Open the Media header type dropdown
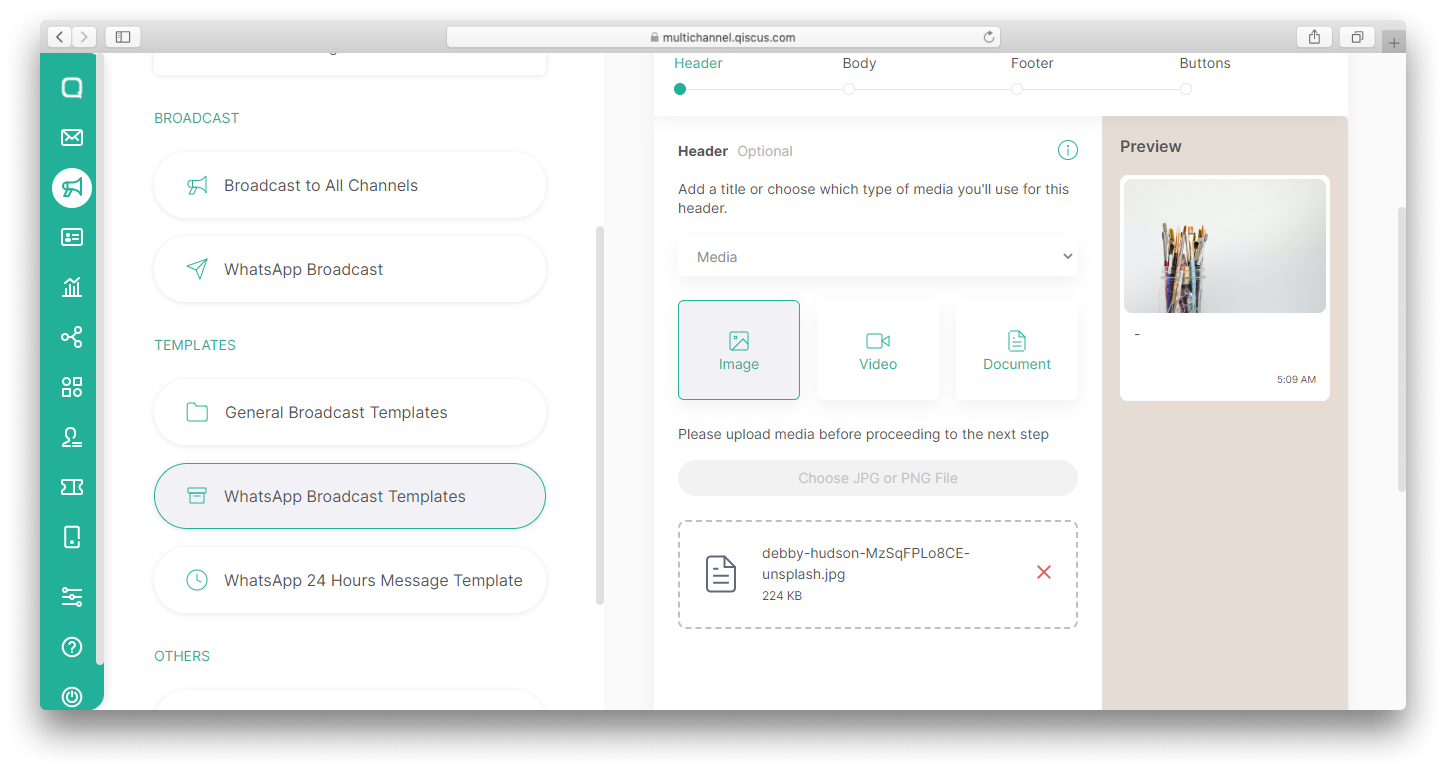The width and height of the screenshot is (1446, 770). coord(878,257)
